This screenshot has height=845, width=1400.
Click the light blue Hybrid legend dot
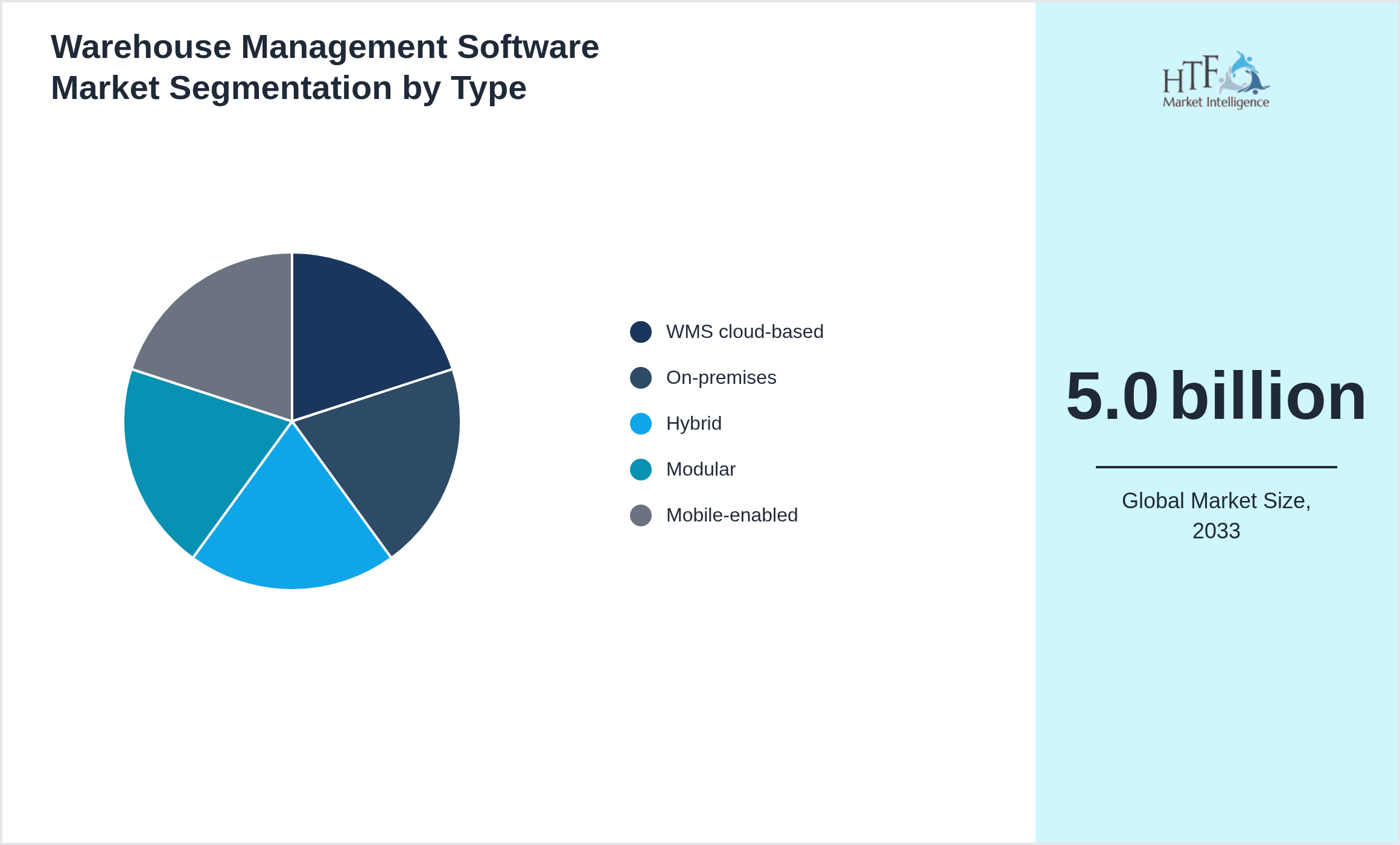point(641,424)
